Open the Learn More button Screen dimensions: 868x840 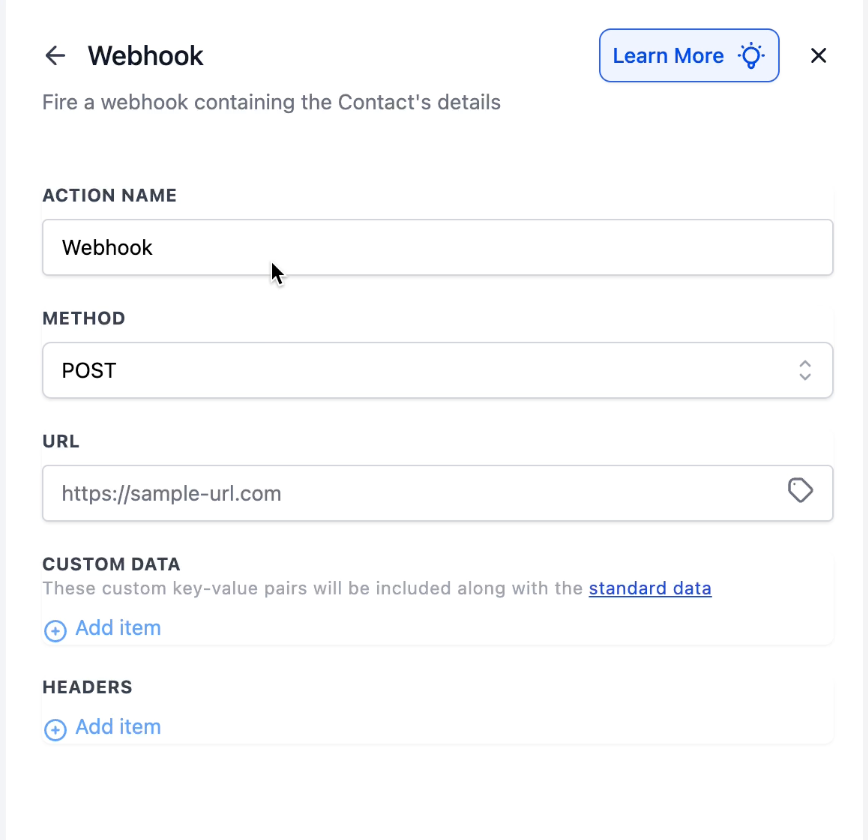coord(668,56)
